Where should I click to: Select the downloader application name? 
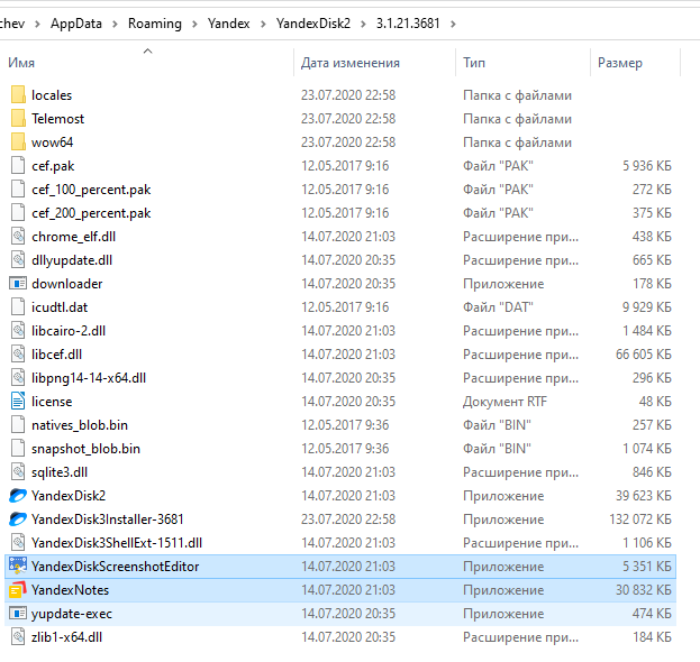[67, 284]
